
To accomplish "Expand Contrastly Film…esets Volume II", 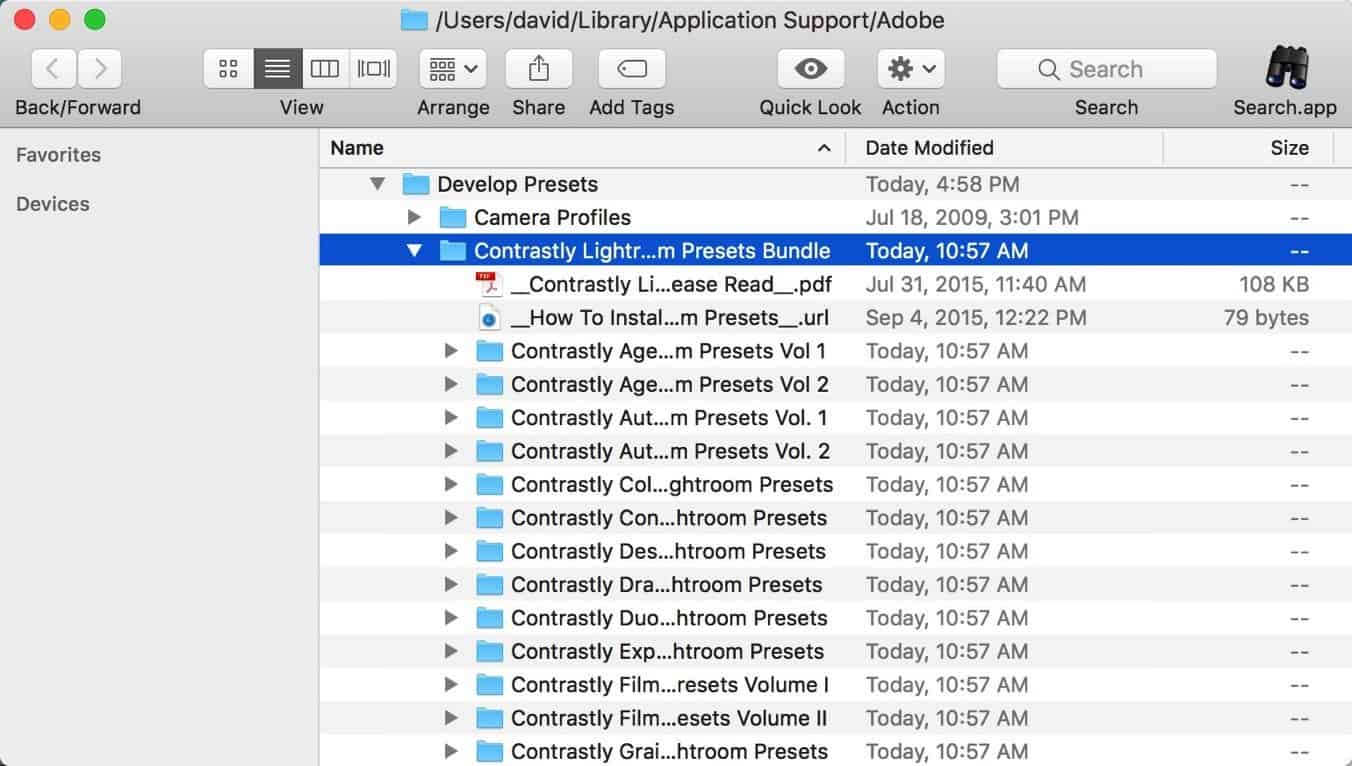I will 451,718.
